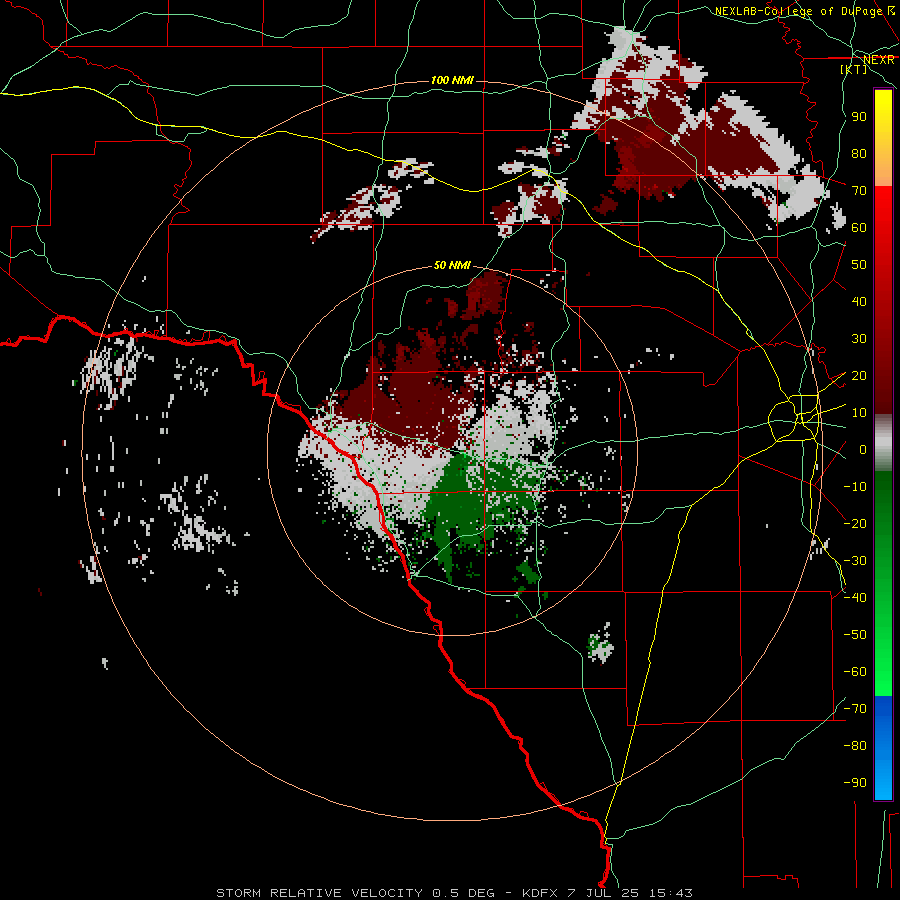This screenshot has height=900, width=900.
Task: Click the '100 NMI' range ring label
Action: click(452, 80)
